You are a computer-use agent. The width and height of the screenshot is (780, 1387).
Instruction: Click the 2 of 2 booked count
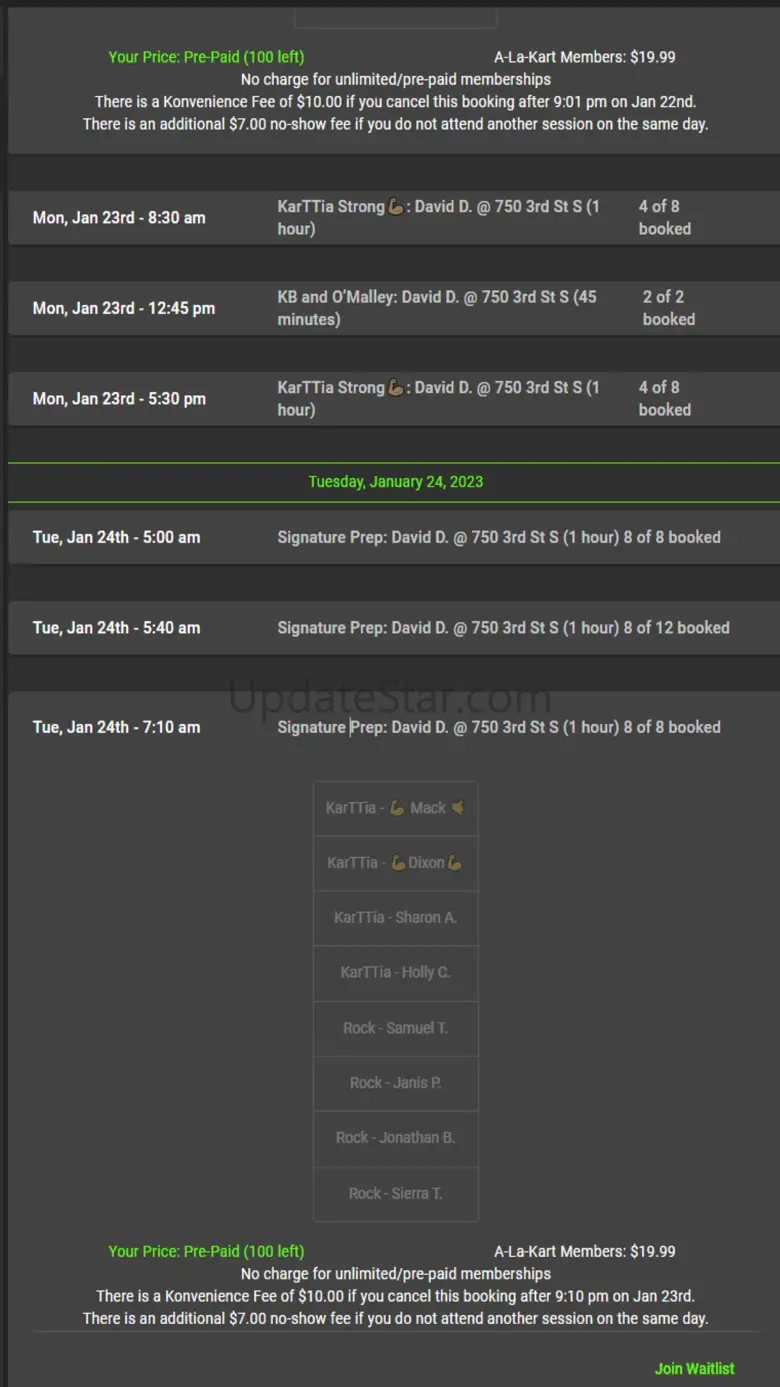click(669, 308)
